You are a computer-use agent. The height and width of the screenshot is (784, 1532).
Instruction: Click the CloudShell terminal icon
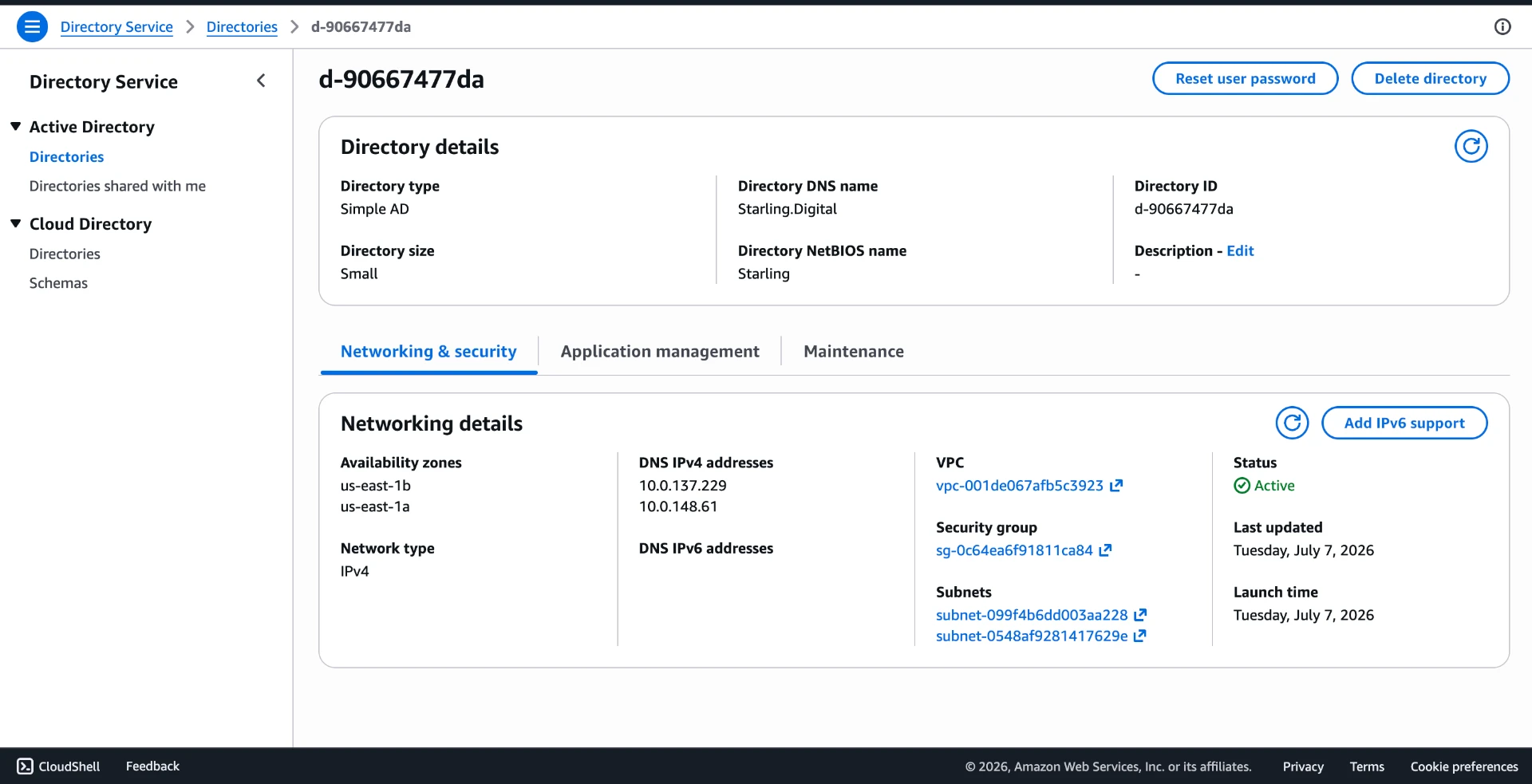pyautogui.click(x=25, y=766)
